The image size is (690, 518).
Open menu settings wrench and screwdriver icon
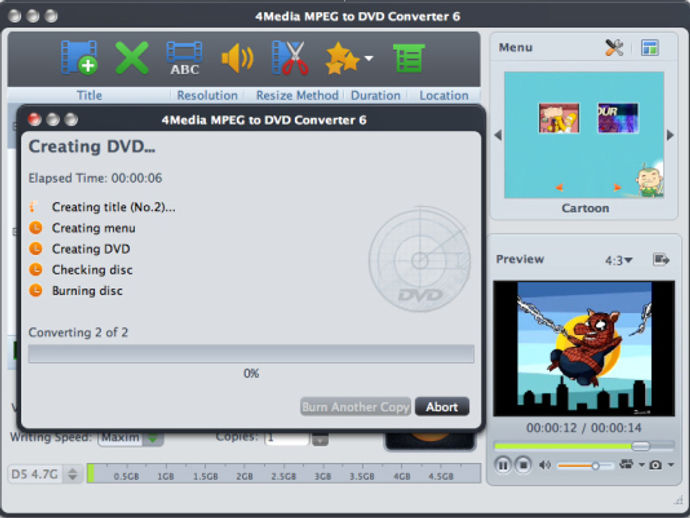click(x=614, y=48)
